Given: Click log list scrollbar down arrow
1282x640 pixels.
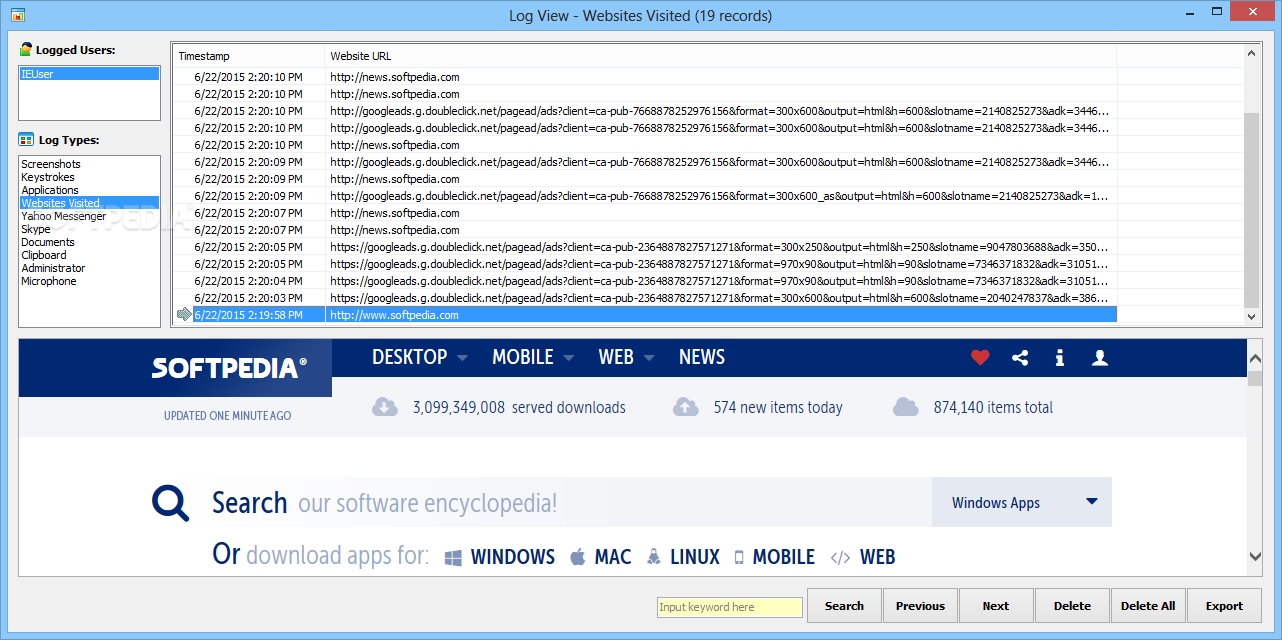Looking at the screenshot, I should 1252,316.
